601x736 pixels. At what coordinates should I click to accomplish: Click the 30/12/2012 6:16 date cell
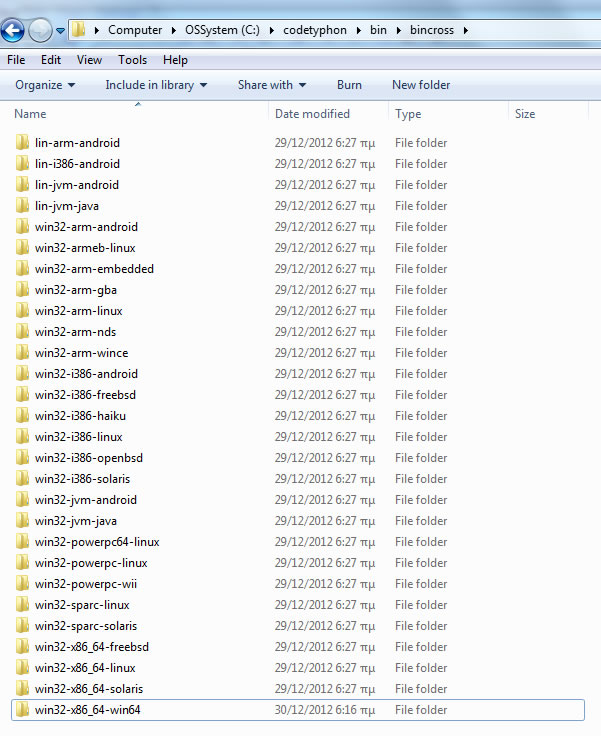tap(325, 710)
